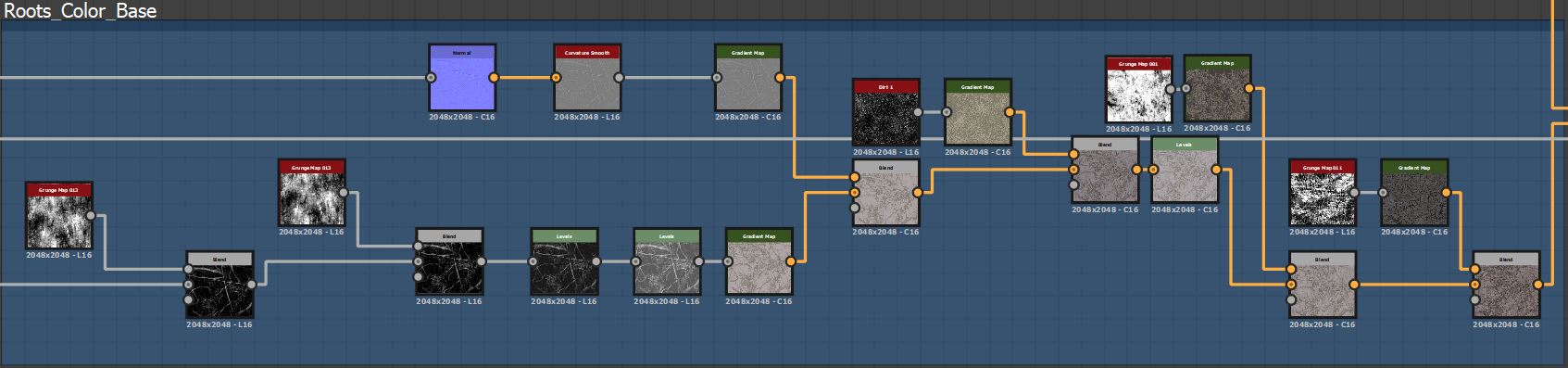Click the Dirt 1 output connector
This screenshot has width=1568, height=368.
(918, 112)
